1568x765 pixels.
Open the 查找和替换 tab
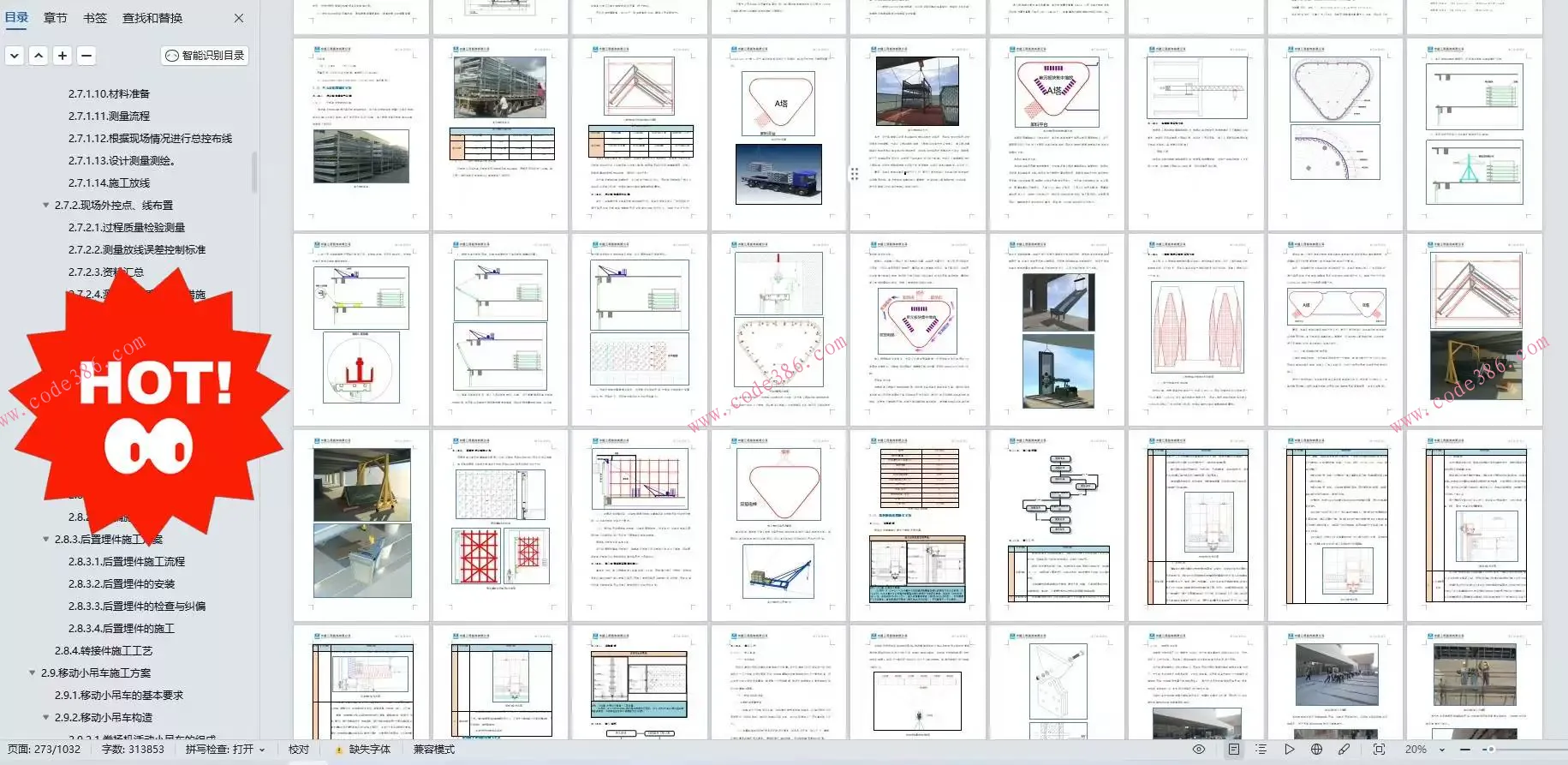(x=152, y=18)
